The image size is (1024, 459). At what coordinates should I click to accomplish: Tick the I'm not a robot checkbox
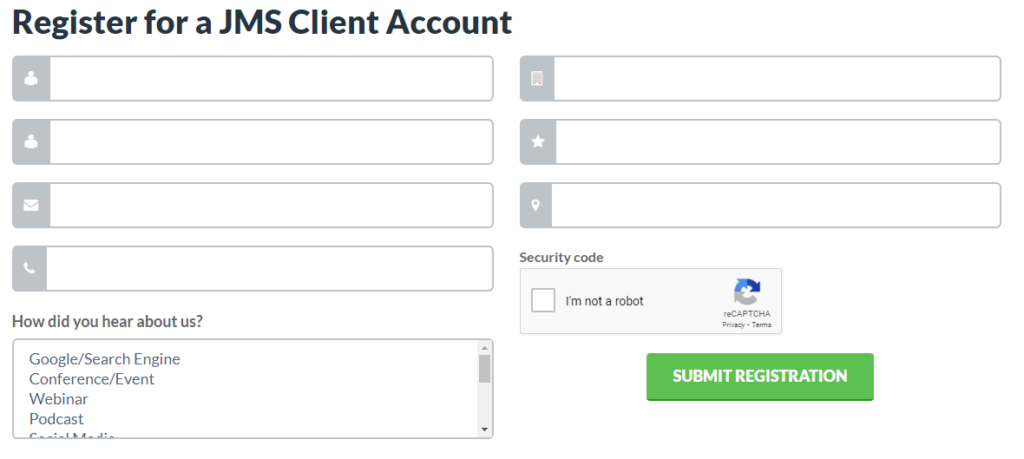543,301
